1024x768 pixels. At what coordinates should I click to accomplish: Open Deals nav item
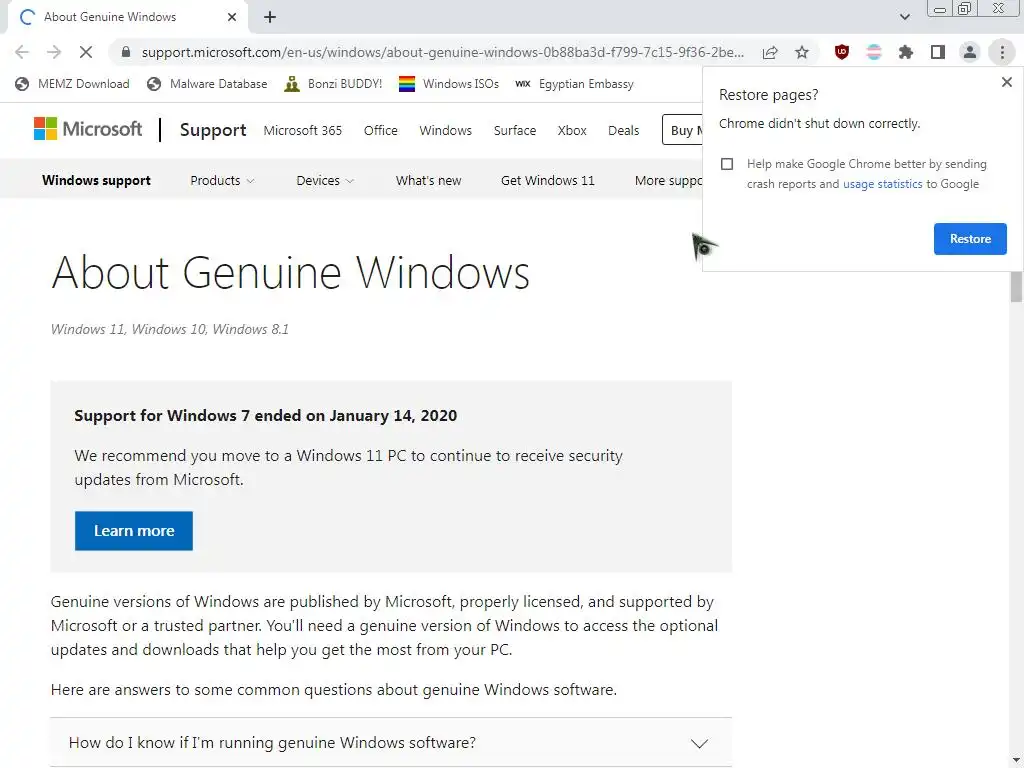(624, 131)
